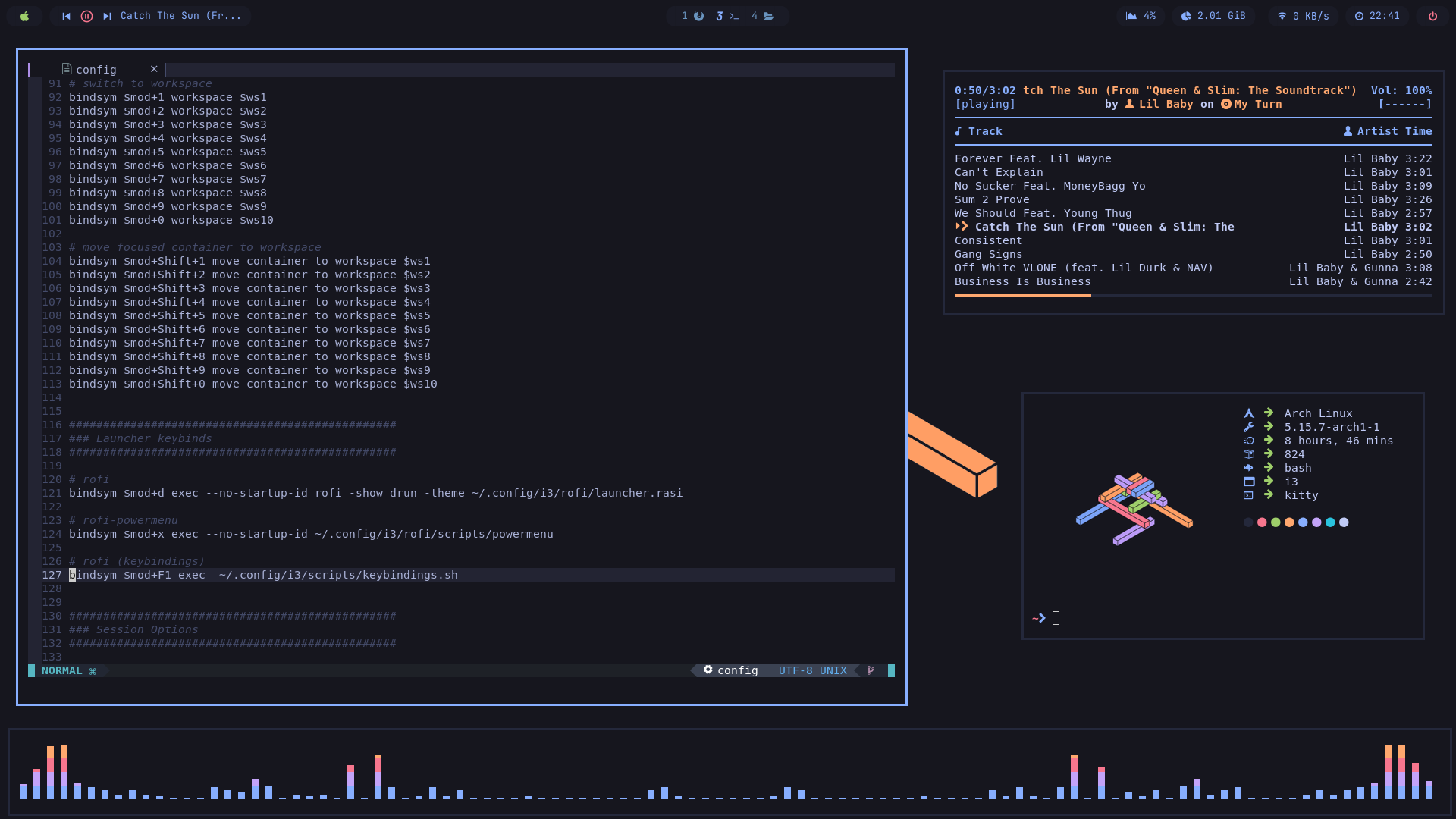The height and width of the screenshot is (819, 1456).
Task: Skip to the next track
Action: pyautogui.click(x=107, y=16)
